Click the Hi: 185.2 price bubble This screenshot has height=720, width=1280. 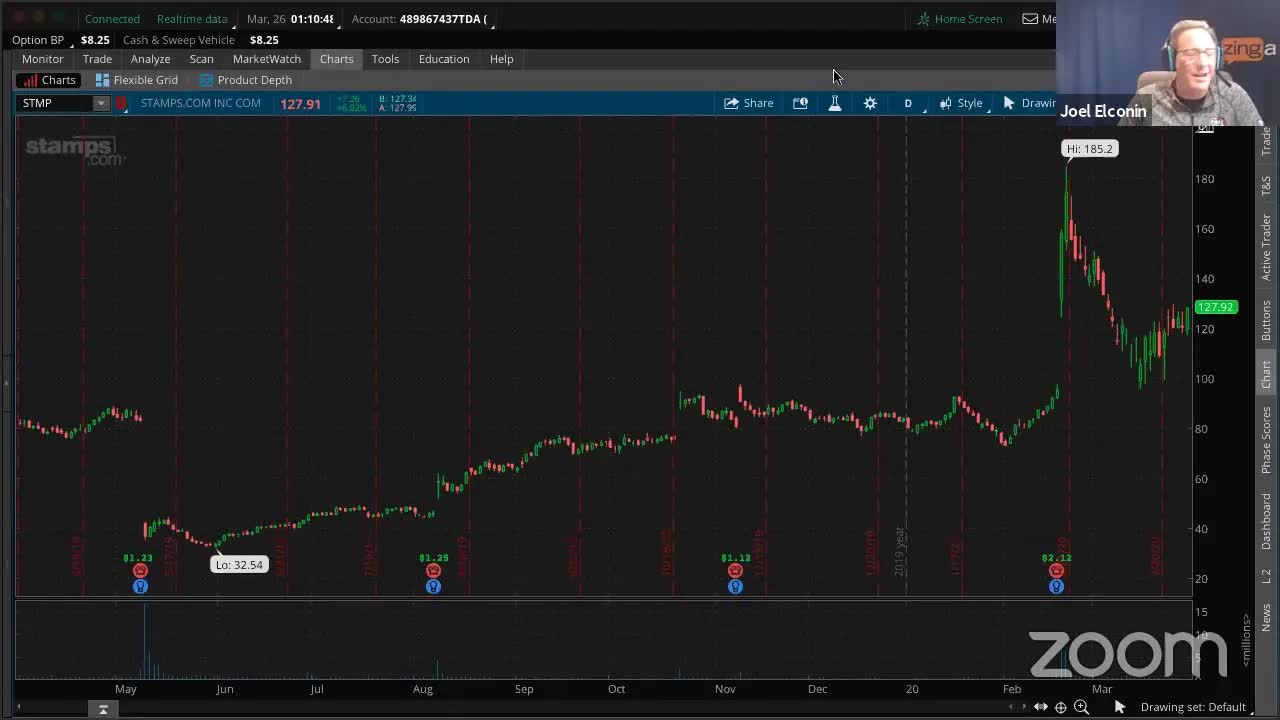[1089, 149]
